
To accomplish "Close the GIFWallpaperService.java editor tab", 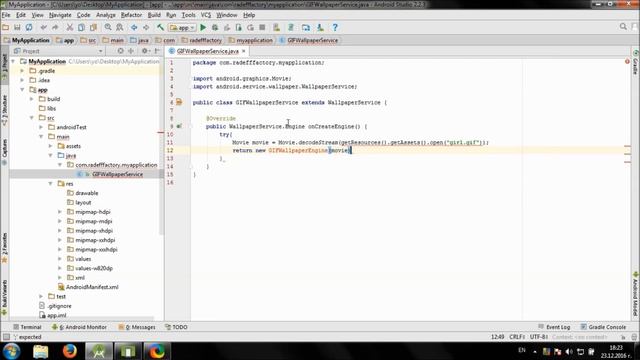I will 244,51.
